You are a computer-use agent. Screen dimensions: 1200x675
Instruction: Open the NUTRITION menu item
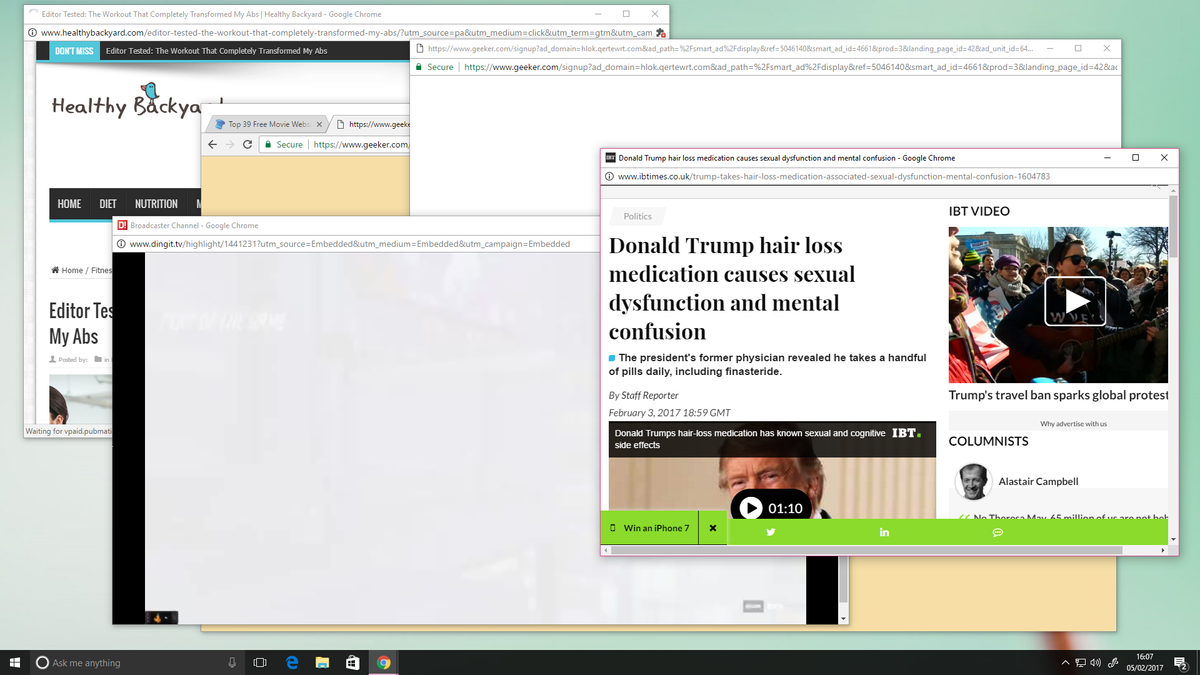pyautogui.click(x=156, y=204)
